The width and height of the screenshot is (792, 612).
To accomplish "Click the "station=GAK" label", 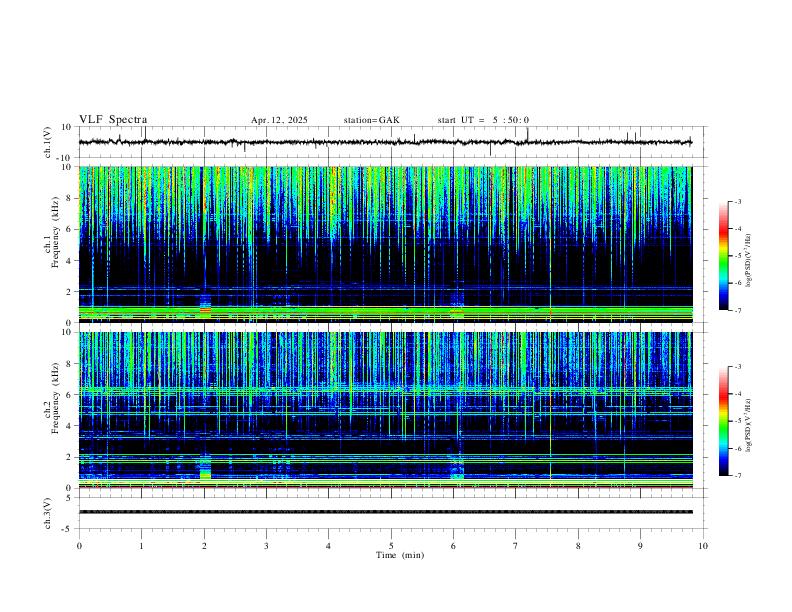I will (371, 120).
